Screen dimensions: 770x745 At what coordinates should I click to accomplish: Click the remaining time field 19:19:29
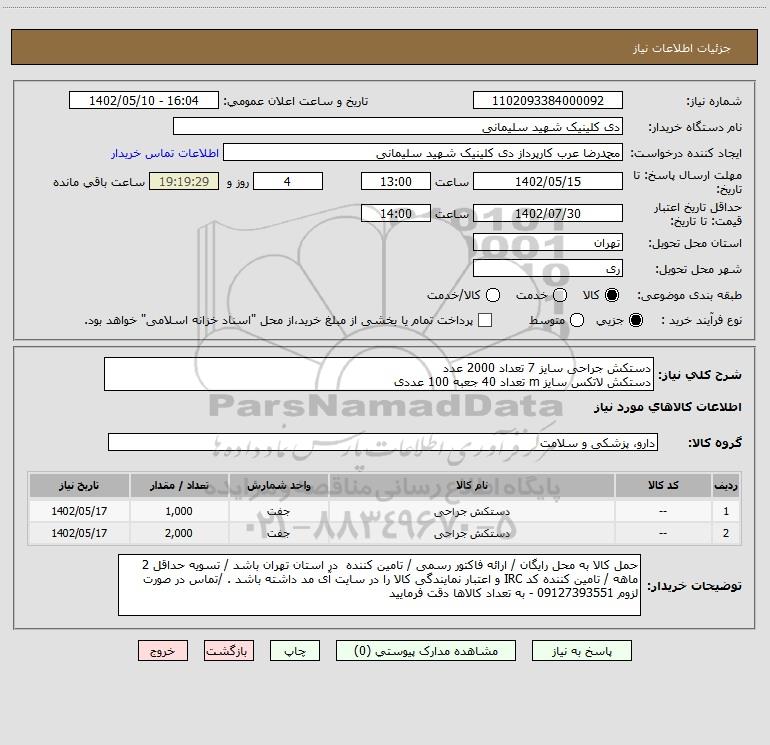tap(184, 181)
